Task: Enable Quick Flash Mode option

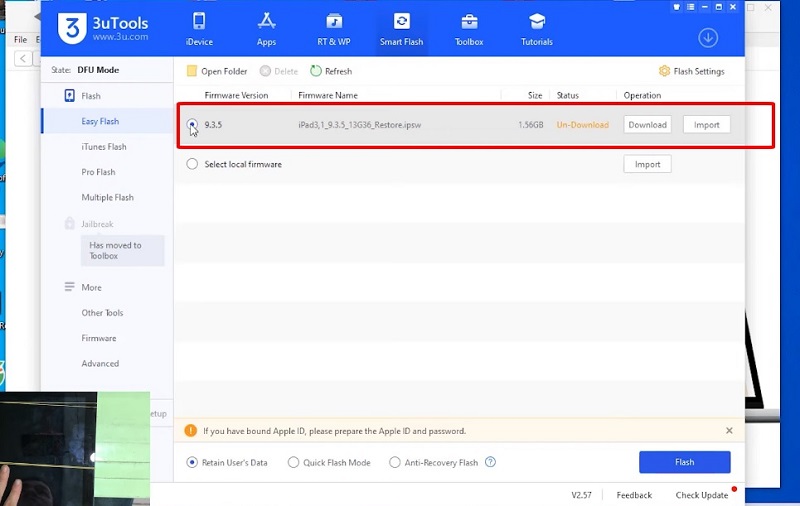Action: pyautogui.click(x=293, y=462)
